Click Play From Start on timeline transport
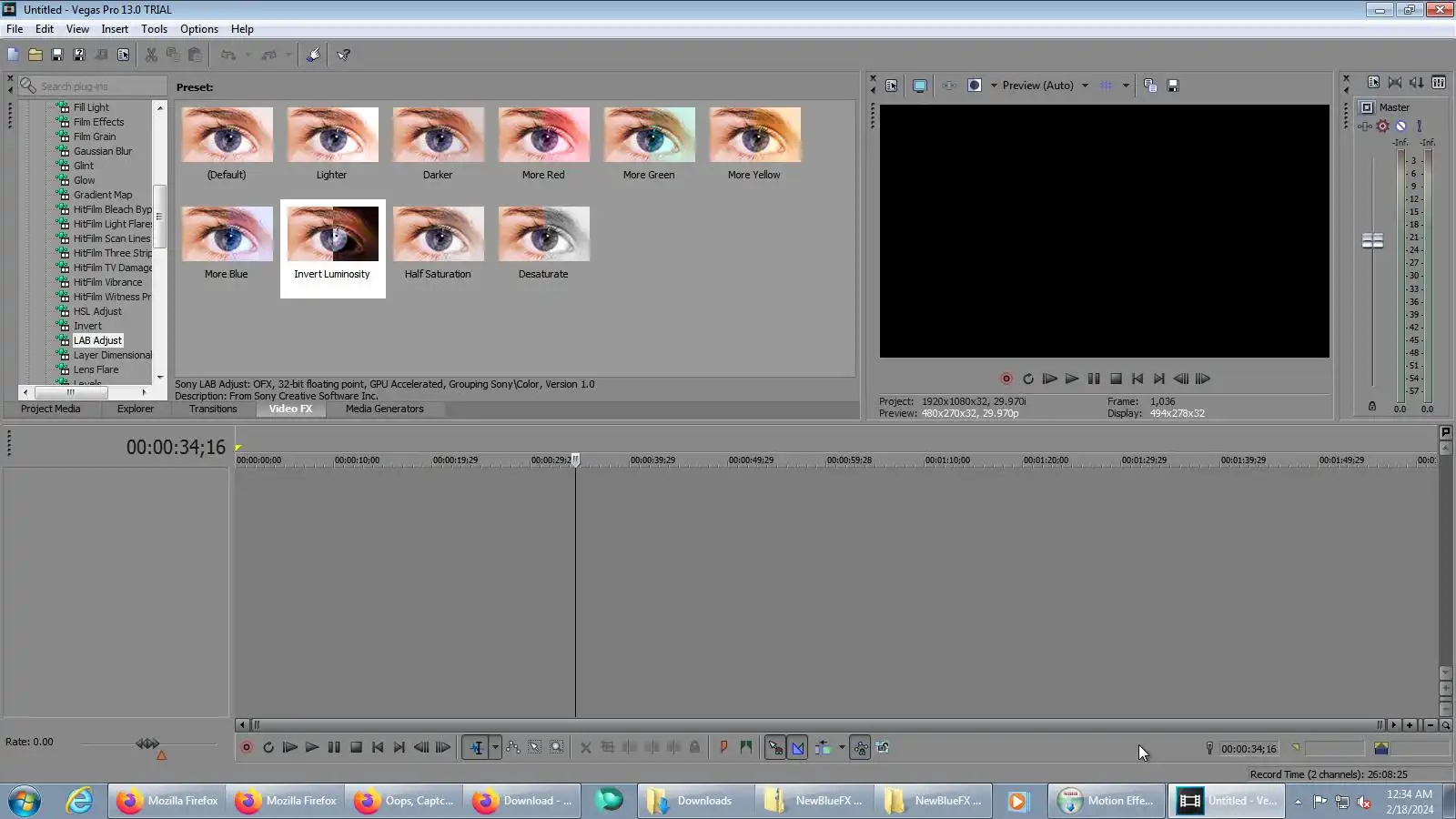 click(290, 748)
